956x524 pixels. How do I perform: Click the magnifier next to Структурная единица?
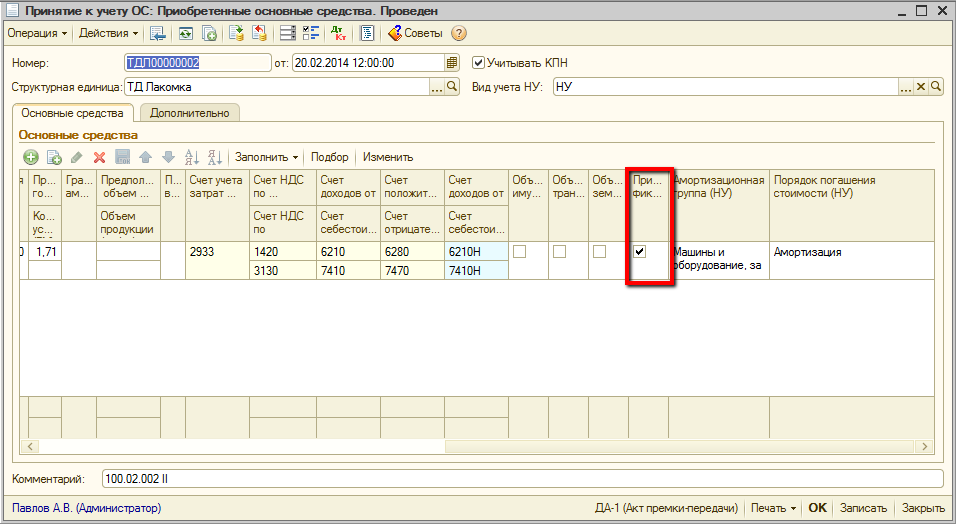click(453, 87)
